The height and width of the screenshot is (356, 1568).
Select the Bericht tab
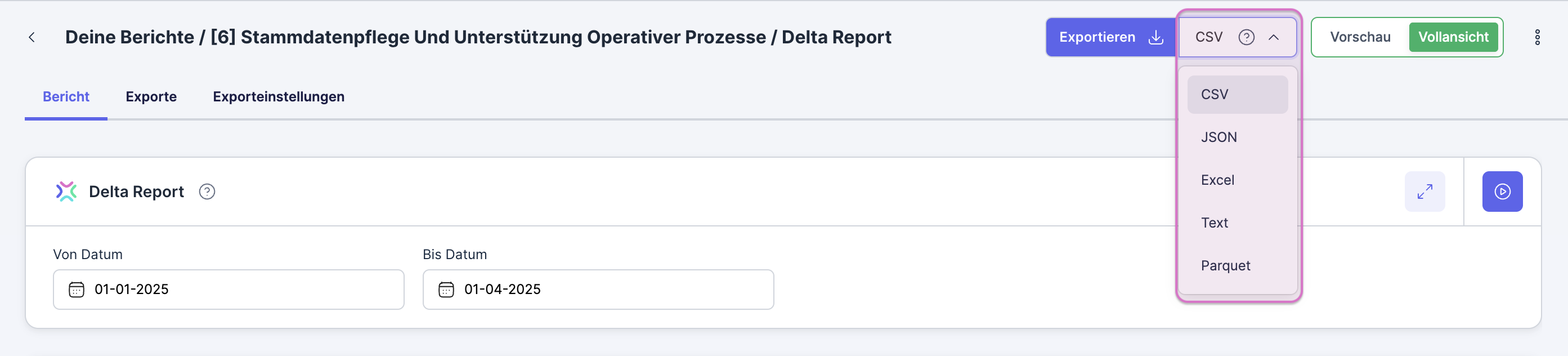(x=66, y=96)
